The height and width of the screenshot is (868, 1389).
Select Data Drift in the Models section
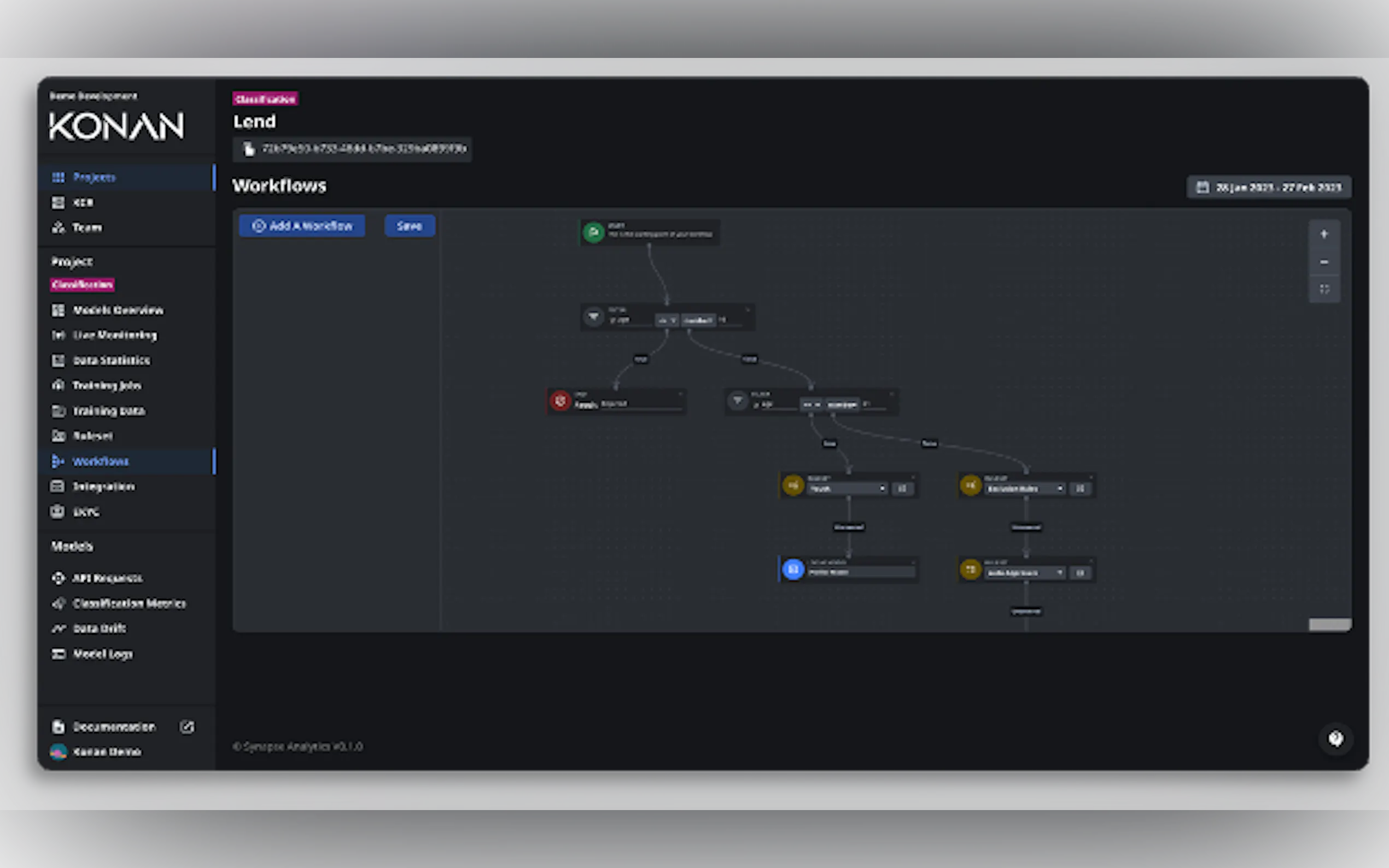pyautogui.click(x=100, y=629)
